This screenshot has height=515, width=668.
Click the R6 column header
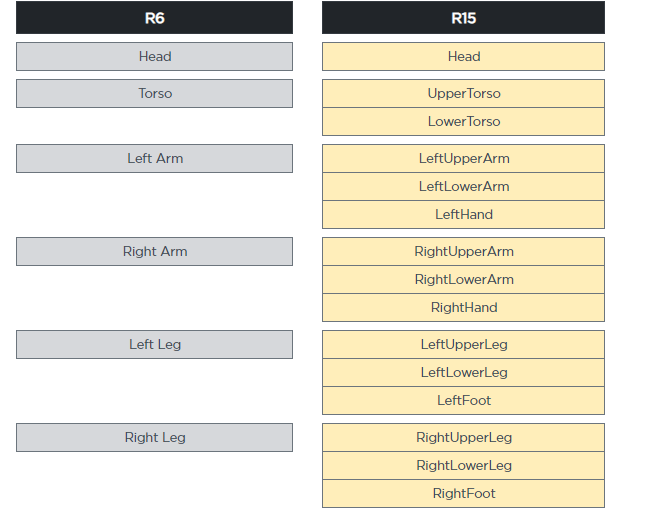[x=154, y=18]
